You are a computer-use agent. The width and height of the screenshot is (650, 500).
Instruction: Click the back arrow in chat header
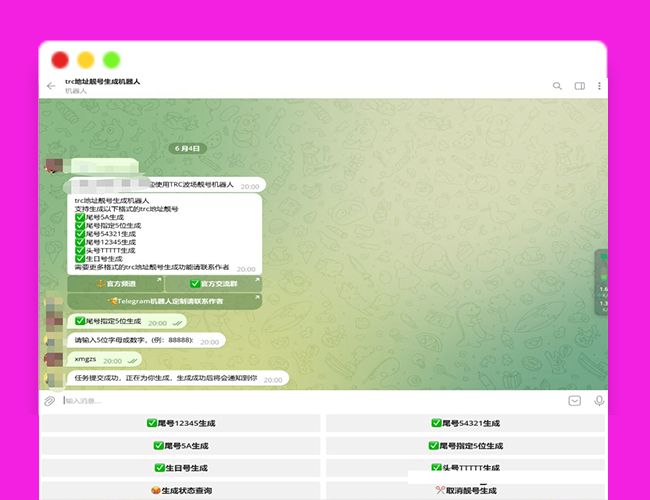(51, 86)
